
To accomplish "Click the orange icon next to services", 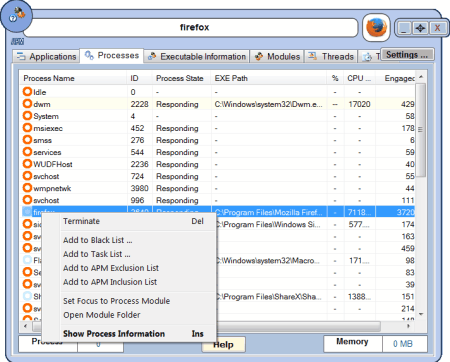I will (27, 152).
